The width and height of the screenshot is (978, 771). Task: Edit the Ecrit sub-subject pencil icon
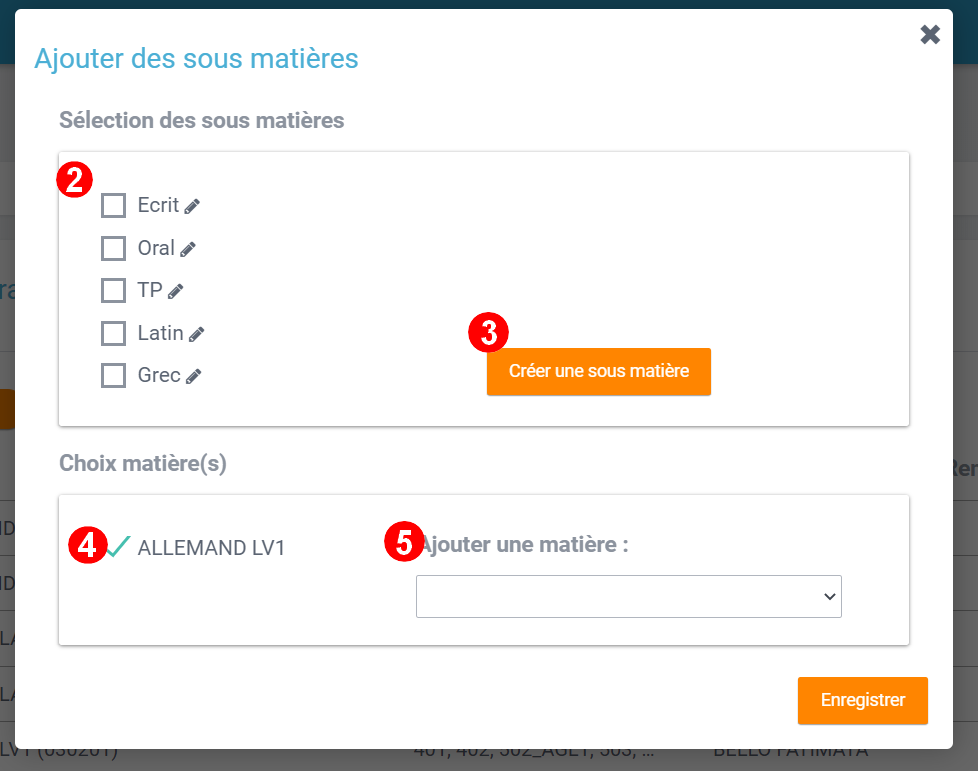[192, 206]
